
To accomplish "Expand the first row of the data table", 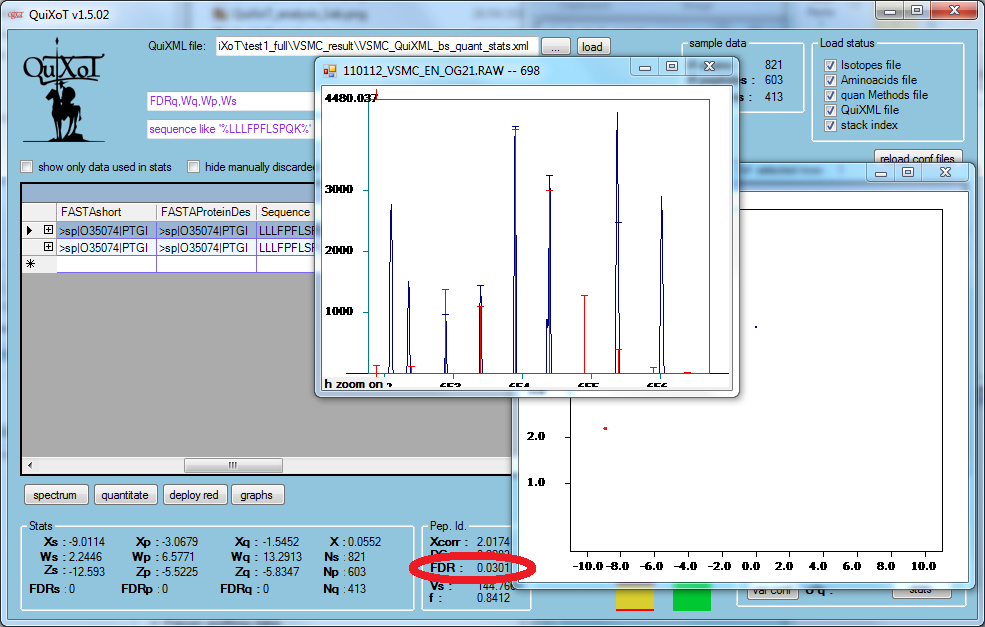I will point(48,231).
